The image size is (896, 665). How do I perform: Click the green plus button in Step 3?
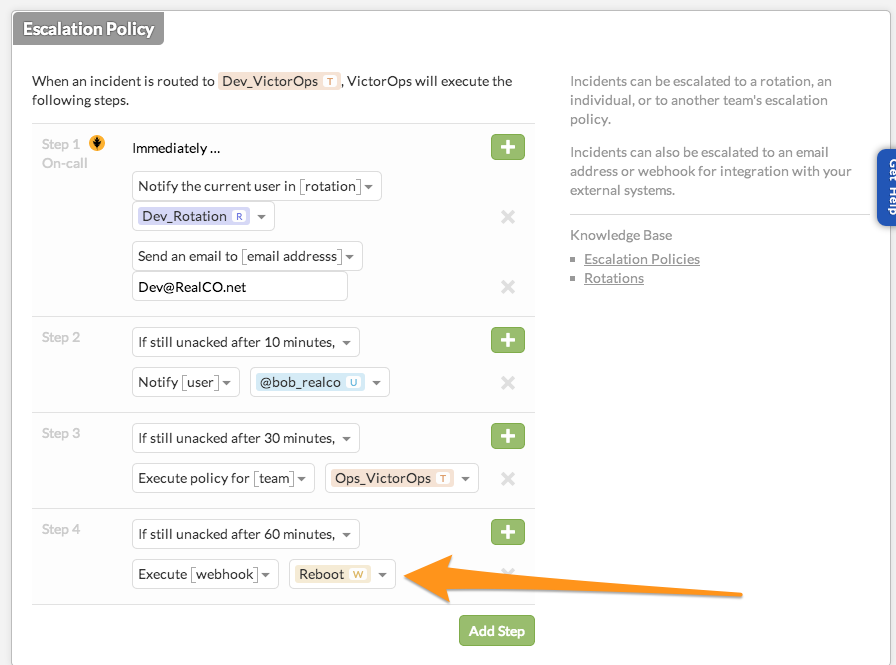click(507, 436)
